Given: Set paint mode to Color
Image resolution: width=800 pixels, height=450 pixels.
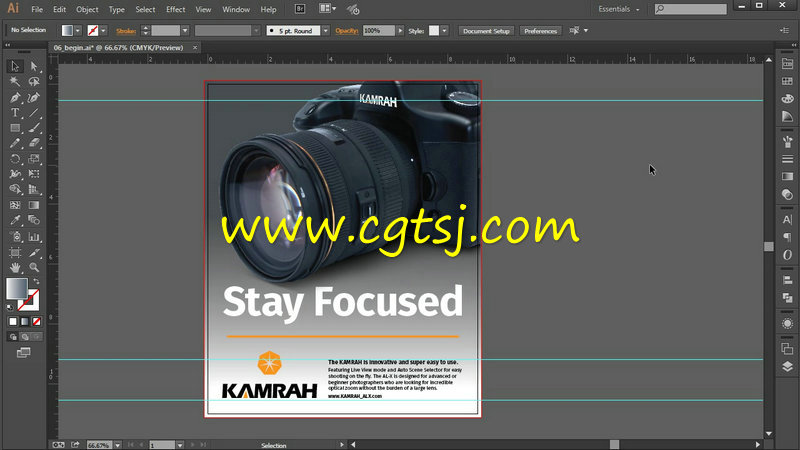Looking at the screenshot, I should (13, 321).
